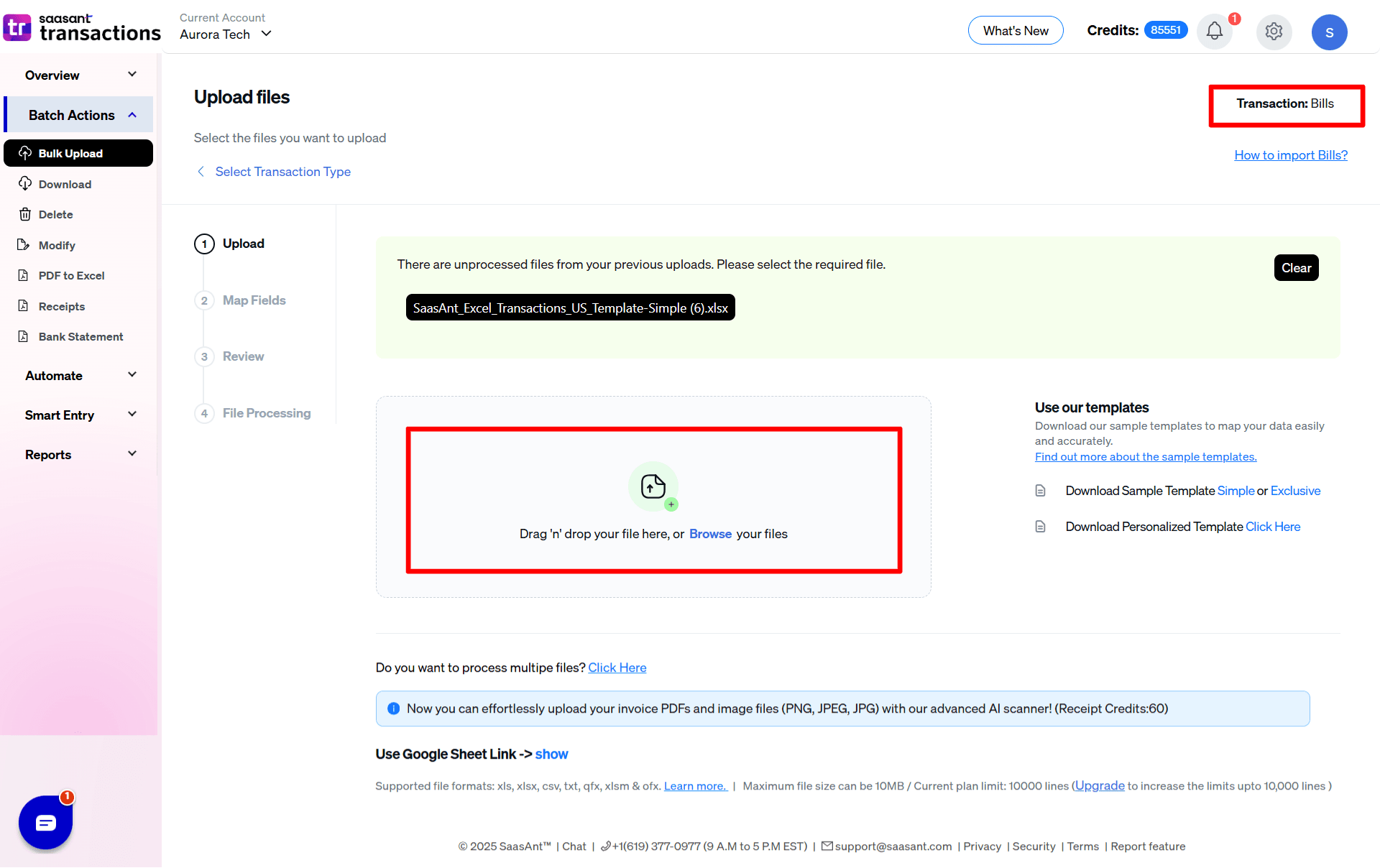Click the file upload icon in drop zone
Viewport: 1380px width, 868px height.
(653, 486)
